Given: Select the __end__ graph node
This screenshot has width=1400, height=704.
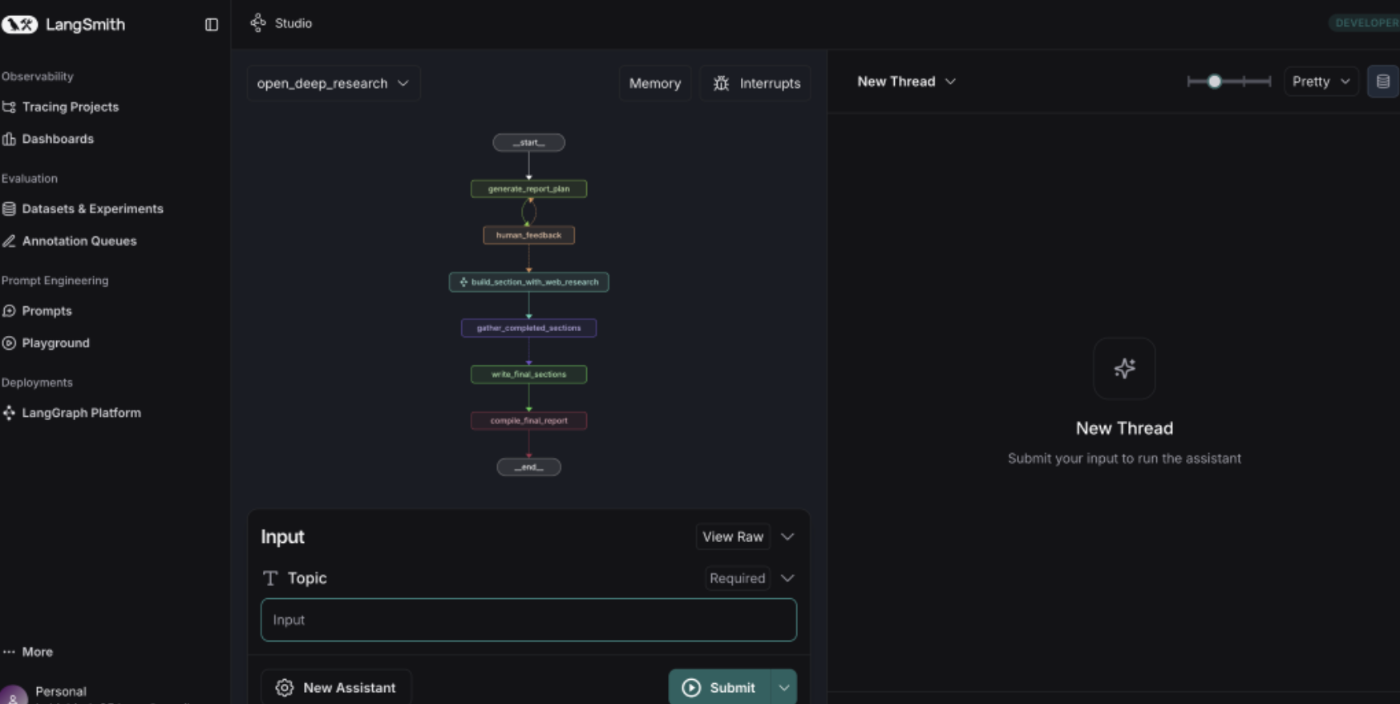Looking at the screenshot, I should coord(529,467).
